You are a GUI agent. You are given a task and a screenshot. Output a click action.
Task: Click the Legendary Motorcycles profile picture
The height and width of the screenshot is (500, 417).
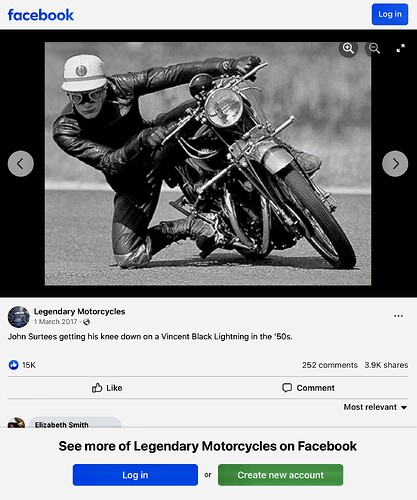click(x=19, y=317)
